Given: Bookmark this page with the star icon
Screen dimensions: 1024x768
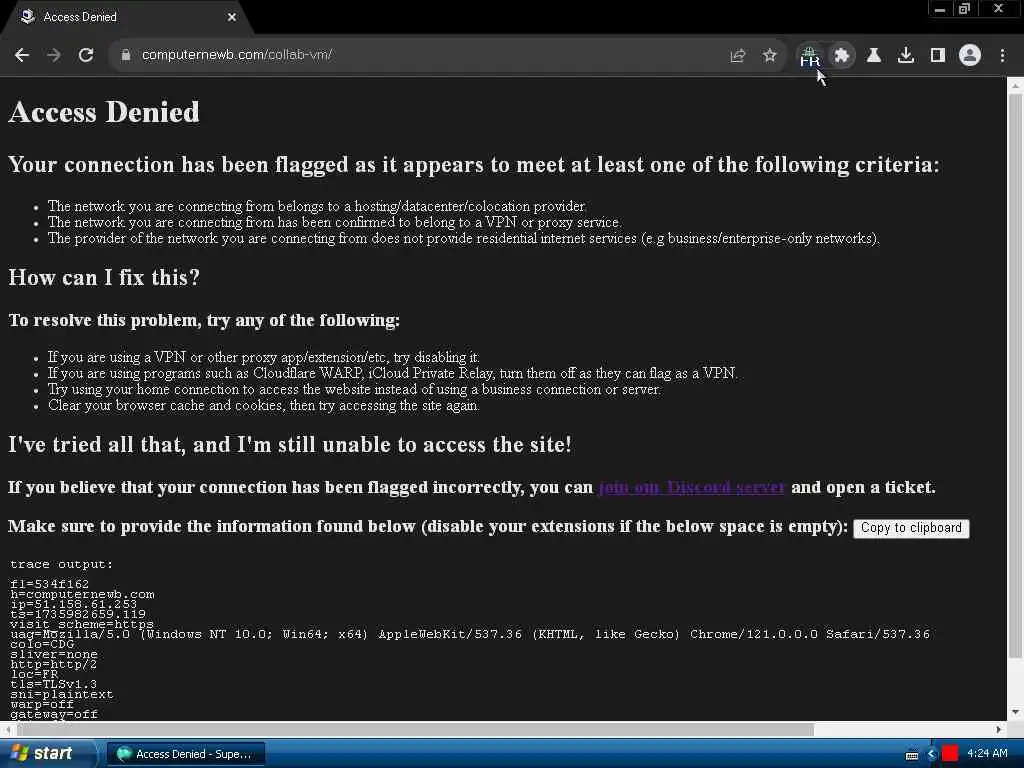Looking at the screenshot, I should coord(769,56).
